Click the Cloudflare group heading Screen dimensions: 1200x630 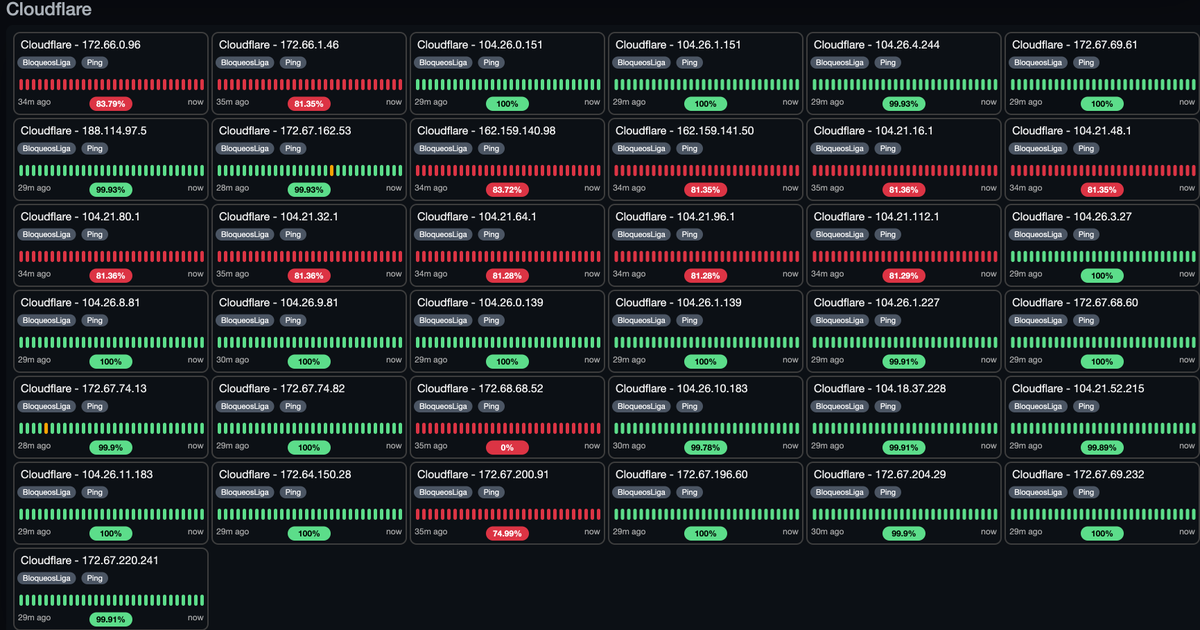tap(49, 10)
